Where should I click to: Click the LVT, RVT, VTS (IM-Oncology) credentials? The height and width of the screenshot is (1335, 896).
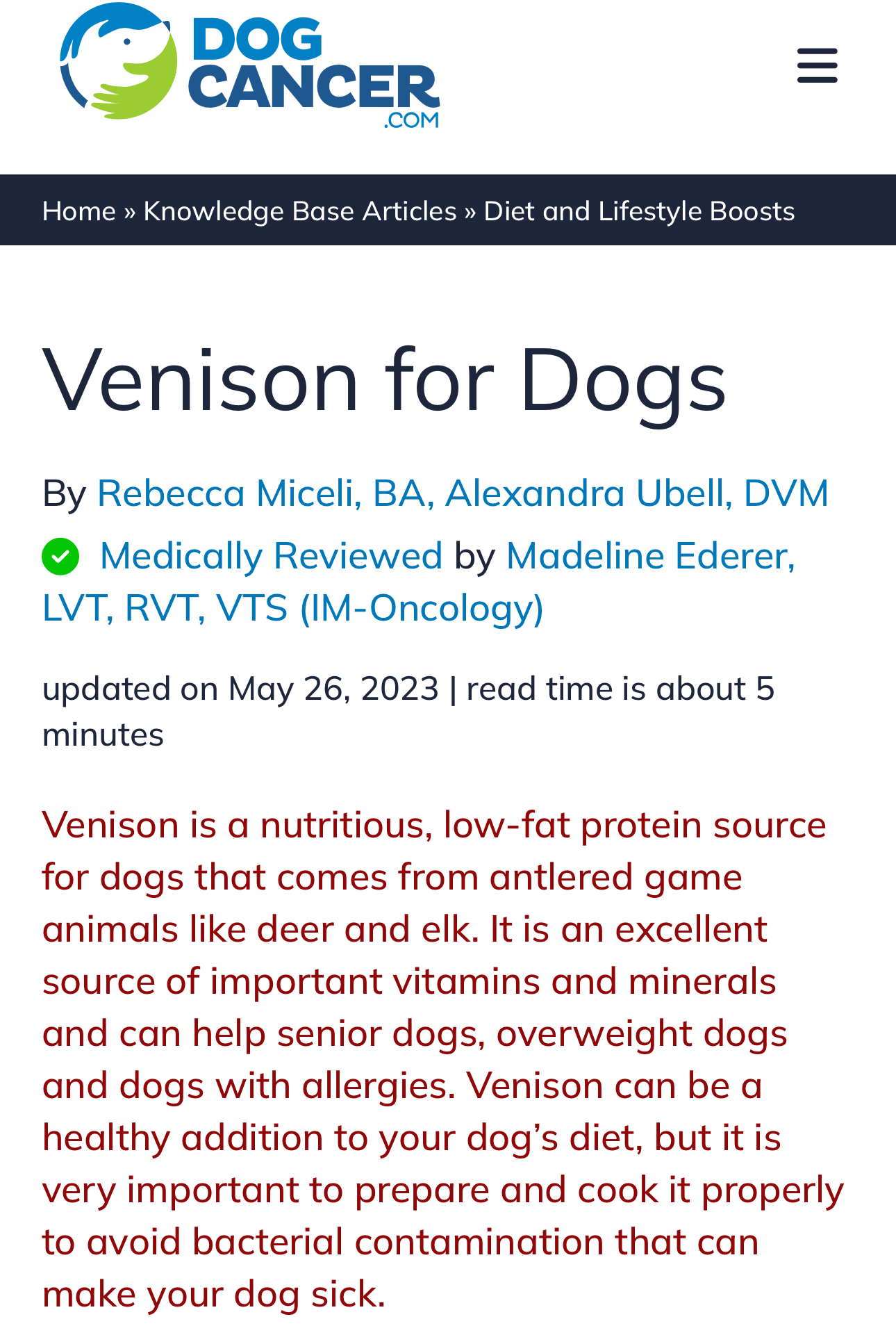tap(292, 608)
